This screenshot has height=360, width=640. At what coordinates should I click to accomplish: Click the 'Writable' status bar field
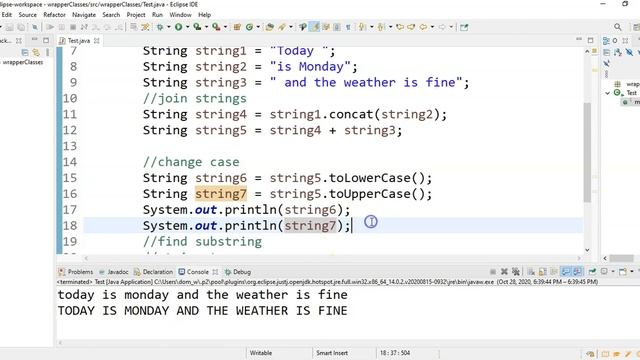click(261, 353)
